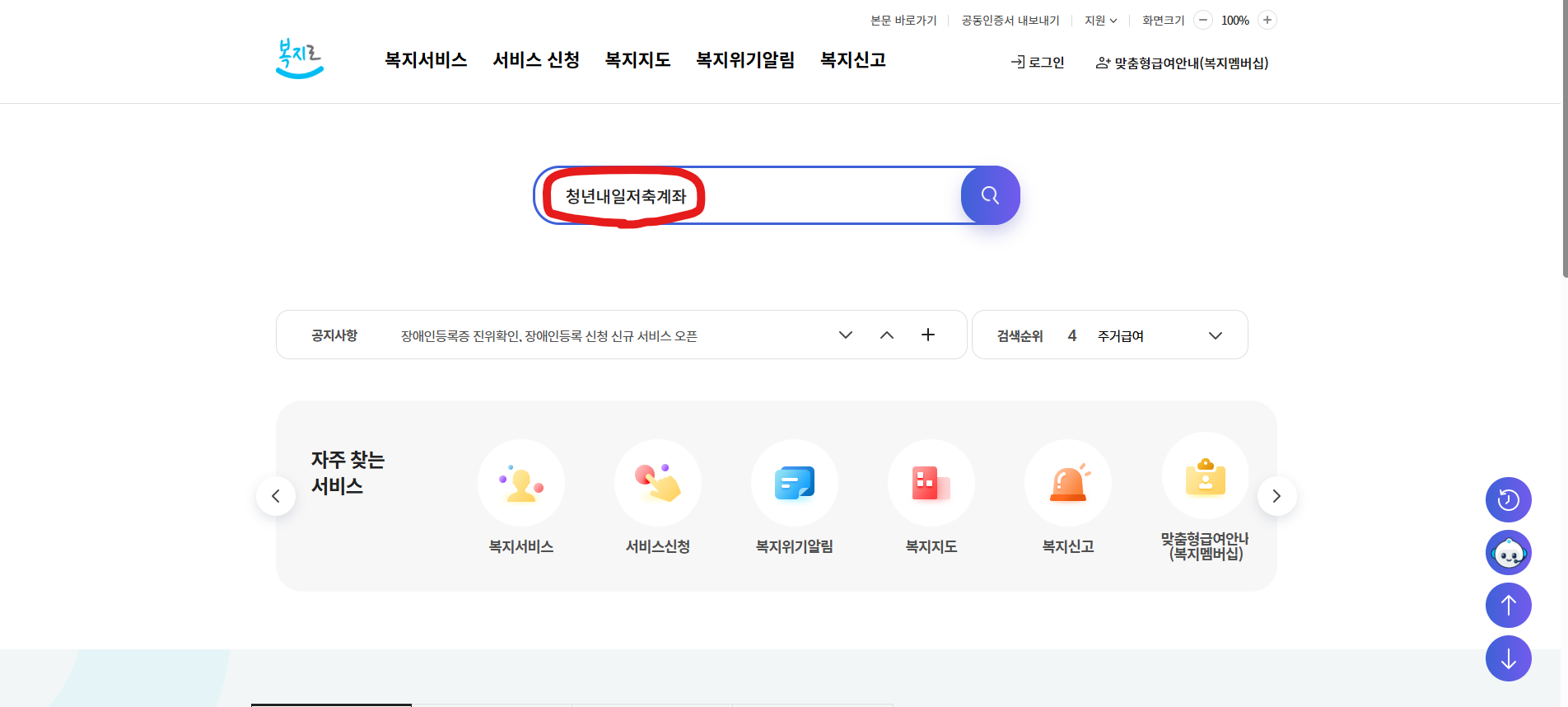The height and width of the screenshot is (707, 1568).
Task: Open the 복지지도 main menu
Action: click(x=637, y=59)
